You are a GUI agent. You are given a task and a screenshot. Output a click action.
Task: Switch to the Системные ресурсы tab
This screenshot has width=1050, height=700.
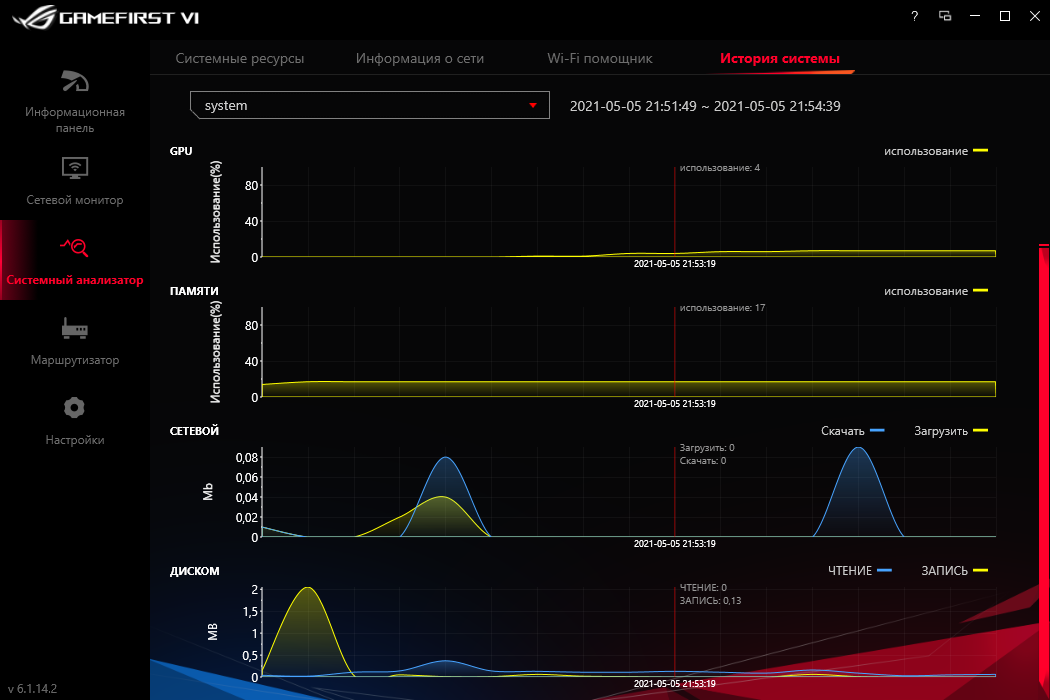click(x=240, y=58)
